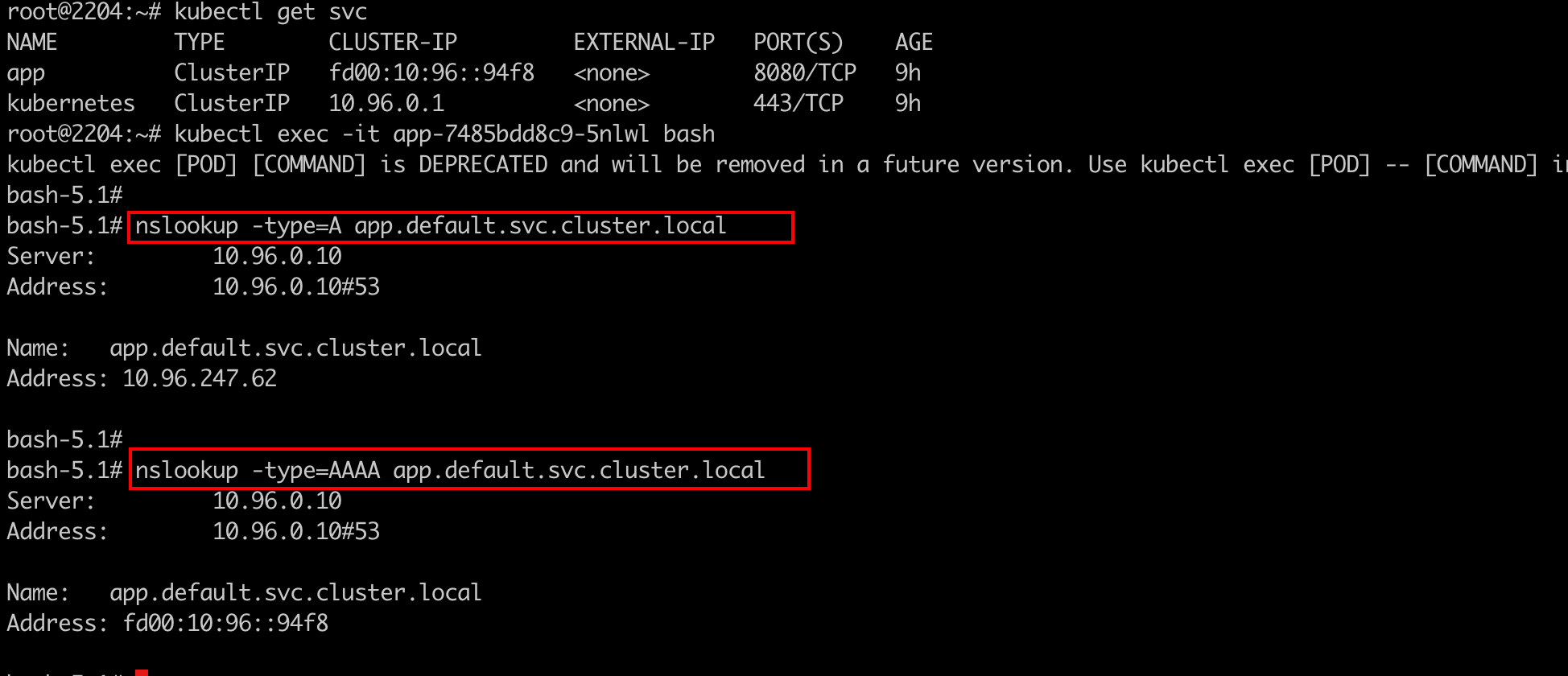1568x676 pixels.
Task: Click the PORT(S) column header
Action: click(x=798, y=43)
